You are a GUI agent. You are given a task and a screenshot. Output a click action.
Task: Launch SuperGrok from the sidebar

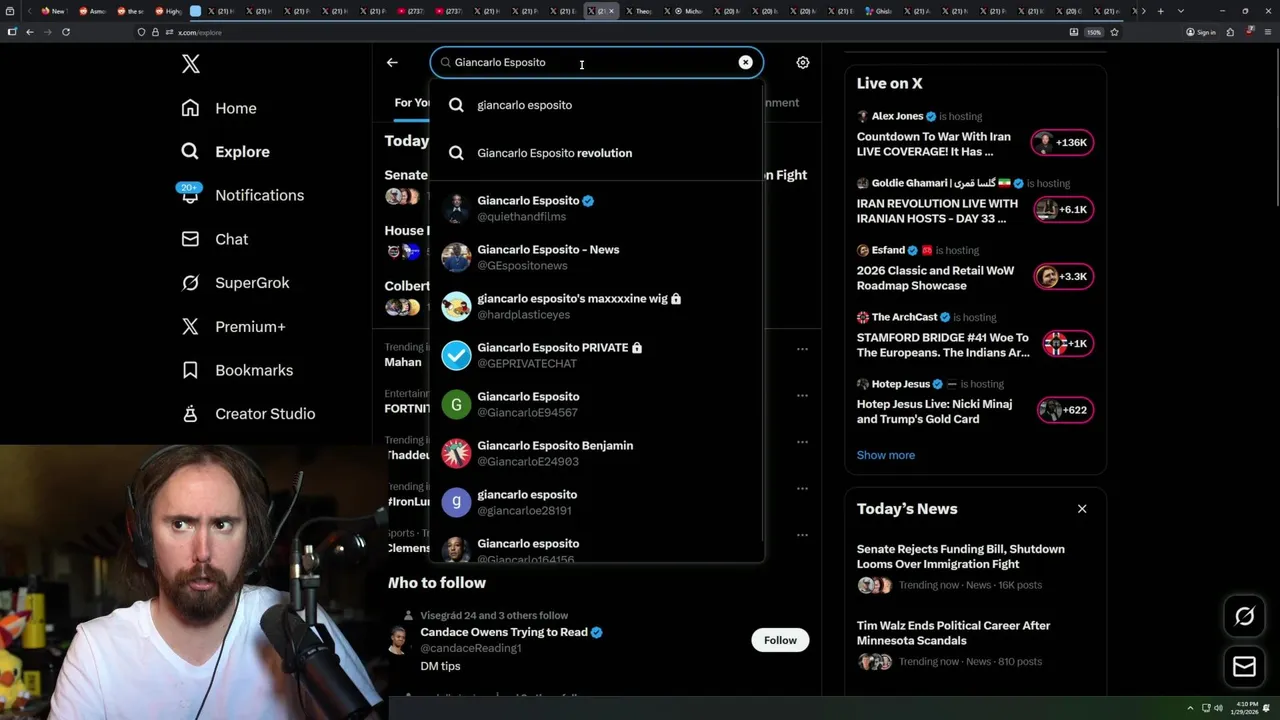235,283
